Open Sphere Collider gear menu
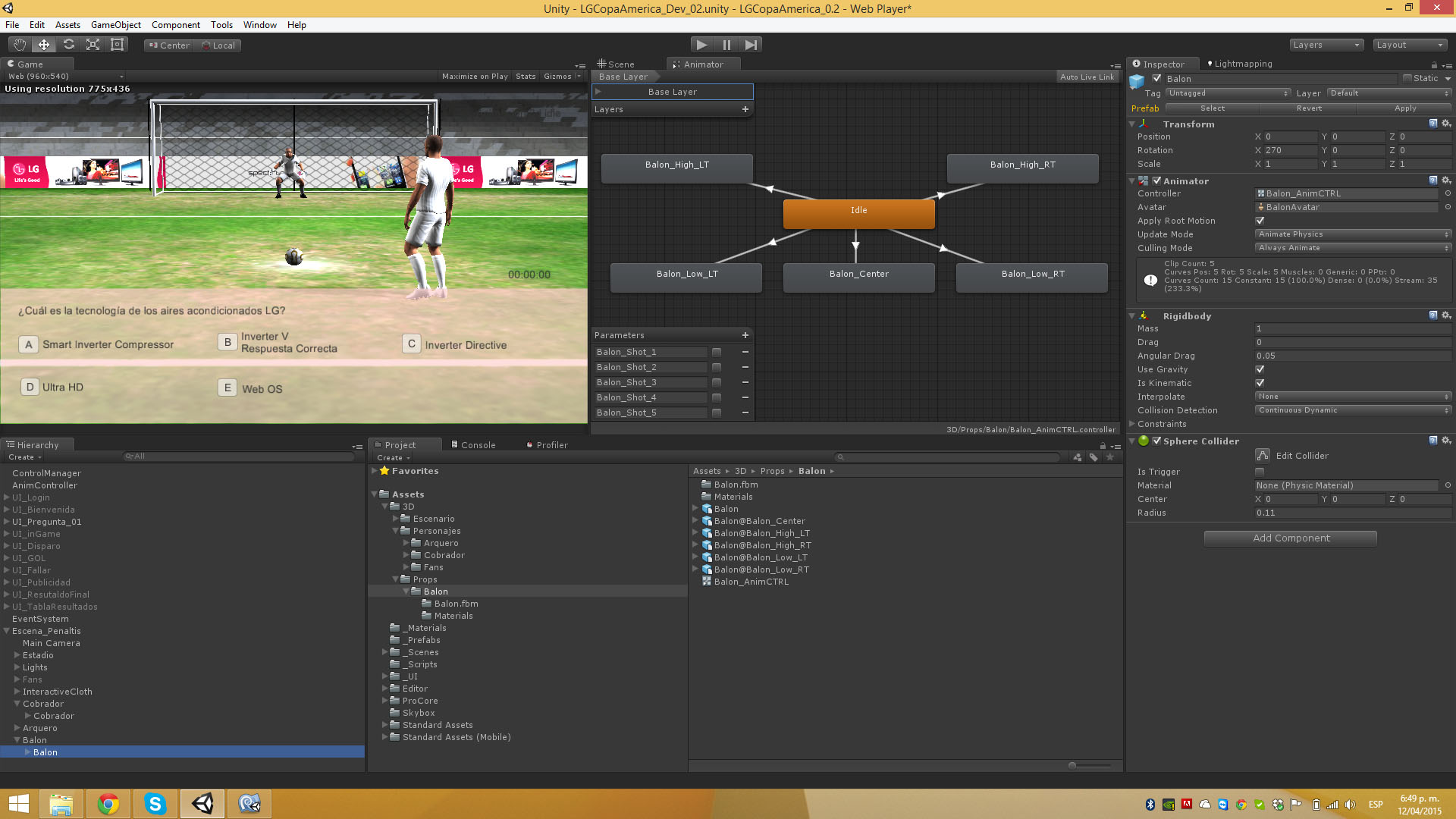This screenshot has width=1456, height=819. click(x=1446, y=441)
